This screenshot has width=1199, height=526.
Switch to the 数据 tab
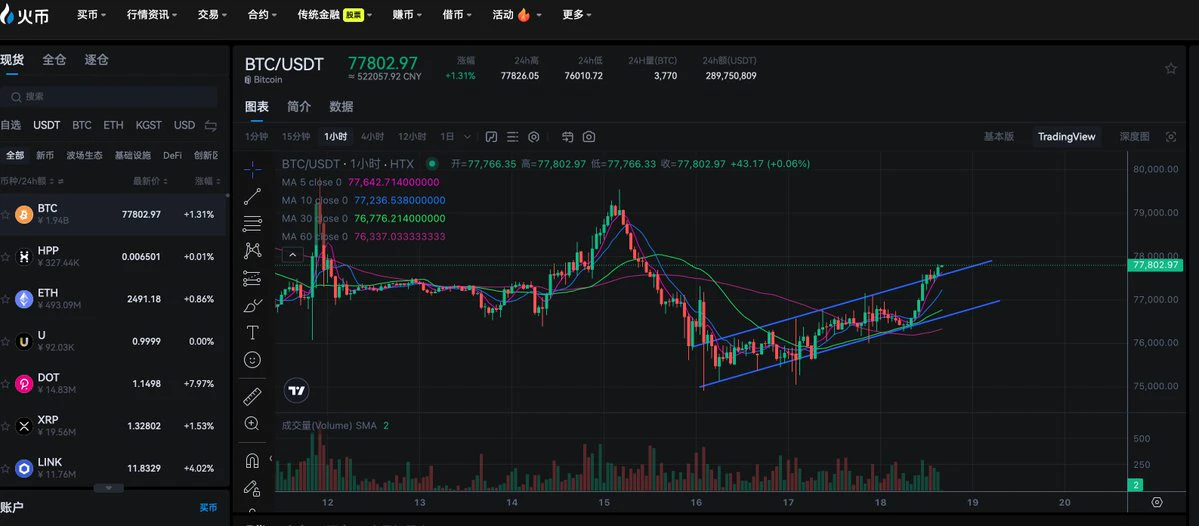[x=341, y=106]
